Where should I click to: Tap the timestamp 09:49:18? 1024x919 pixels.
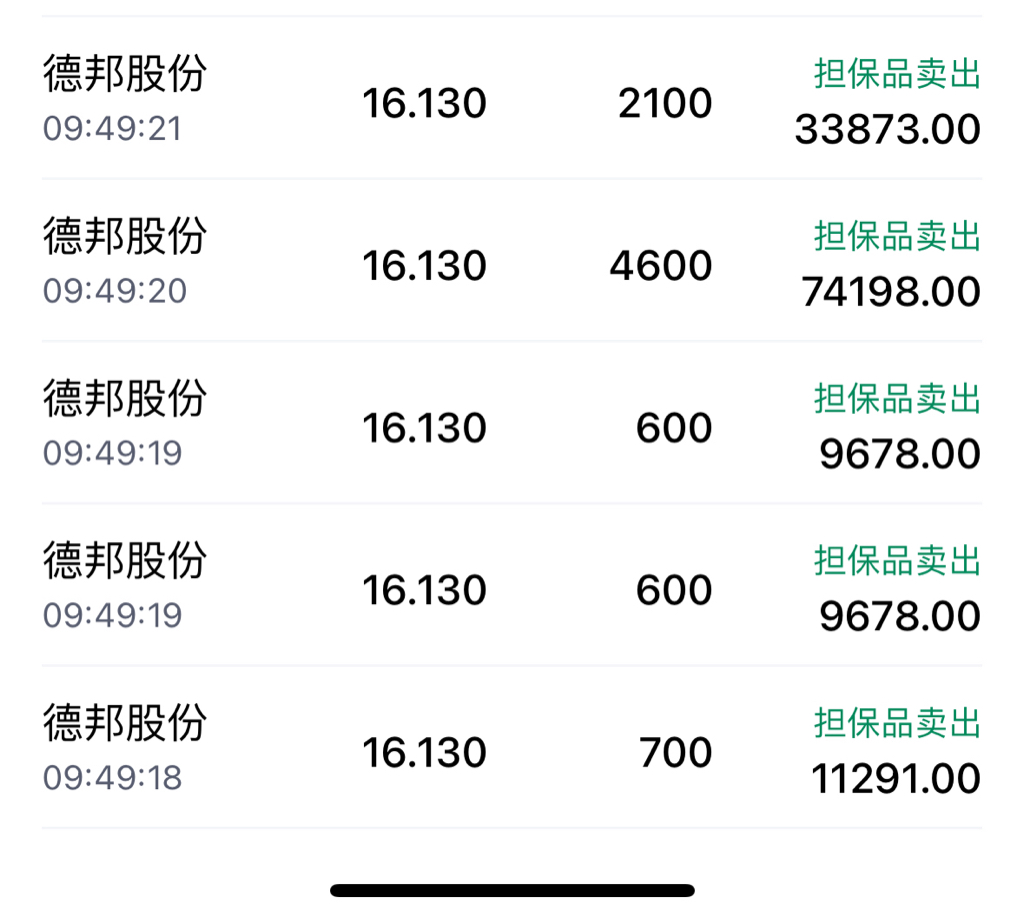point(112,777)
